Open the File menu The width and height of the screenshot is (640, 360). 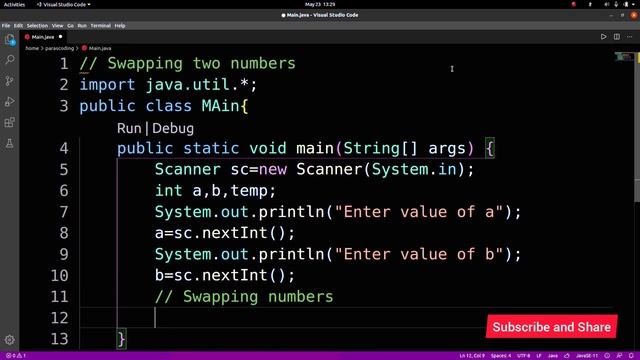pos(6,26)
